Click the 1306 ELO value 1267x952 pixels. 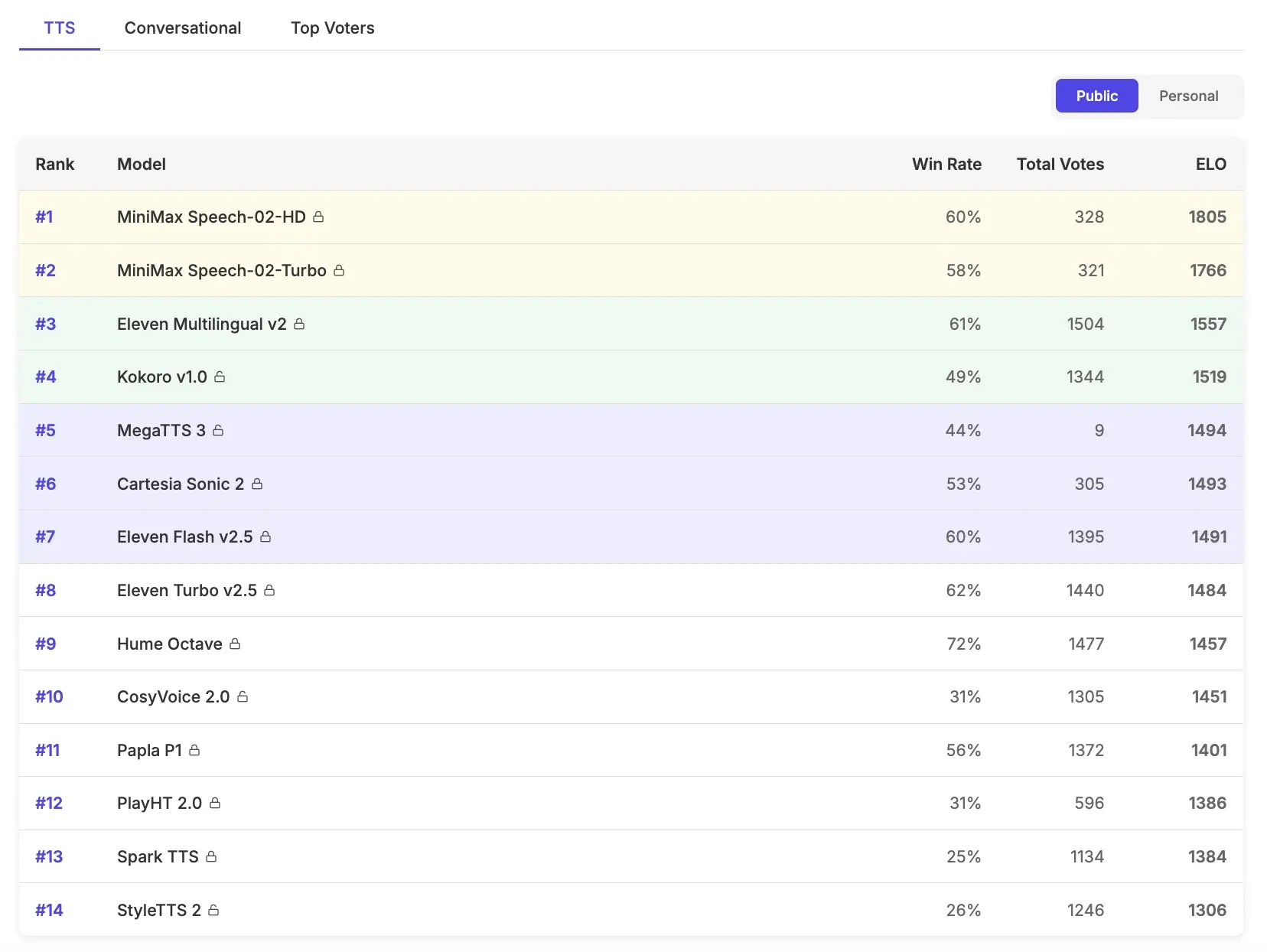click(1207, 911)
